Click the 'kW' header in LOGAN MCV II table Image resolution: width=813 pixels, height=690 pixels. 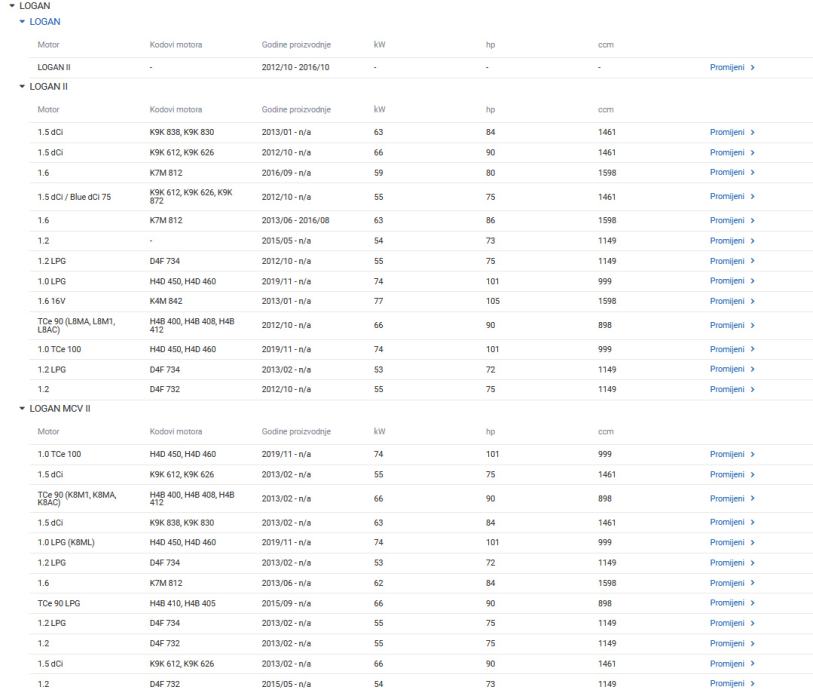pyautogui.click(x=380, y=431)
